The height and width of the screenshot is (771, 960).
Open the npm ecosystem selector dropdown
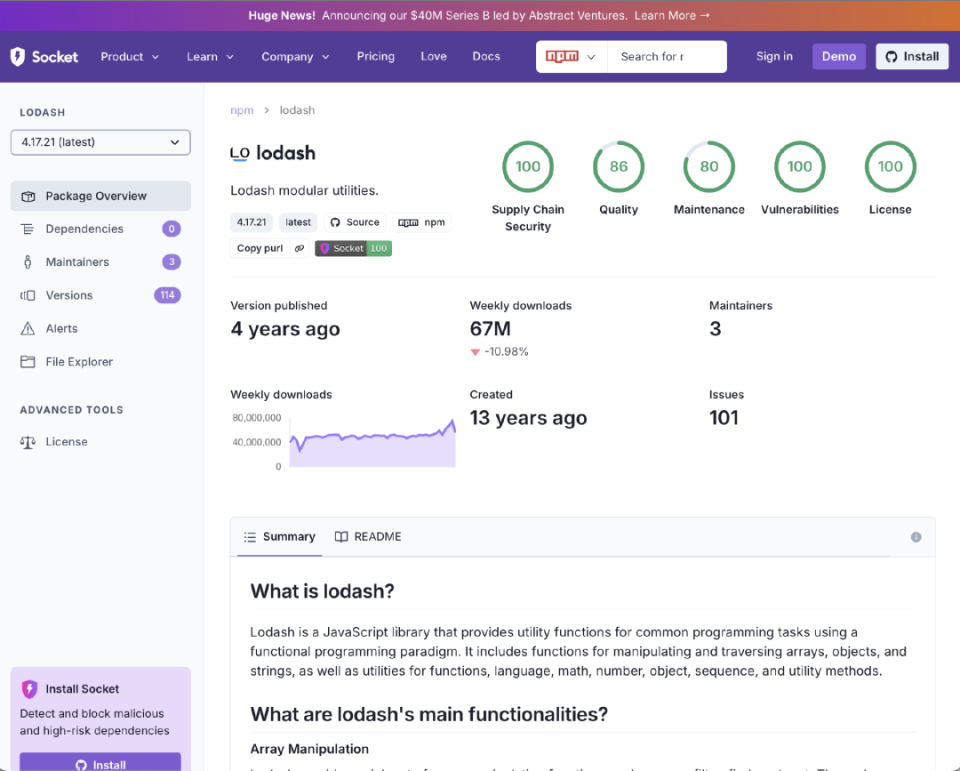pyautogui.click(x=571, y=56)
